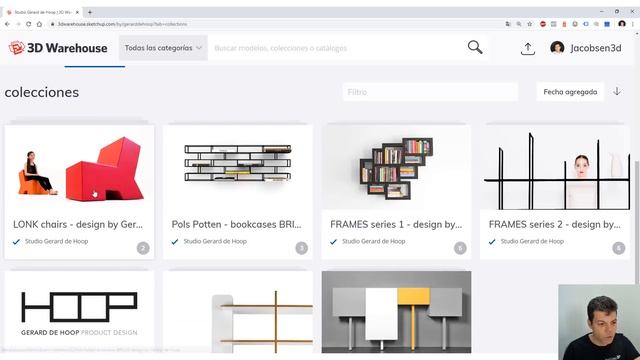Click the red adblock extension icon
Image resolution: width=640 pixels, height=360 pixels.
point(543,24)
